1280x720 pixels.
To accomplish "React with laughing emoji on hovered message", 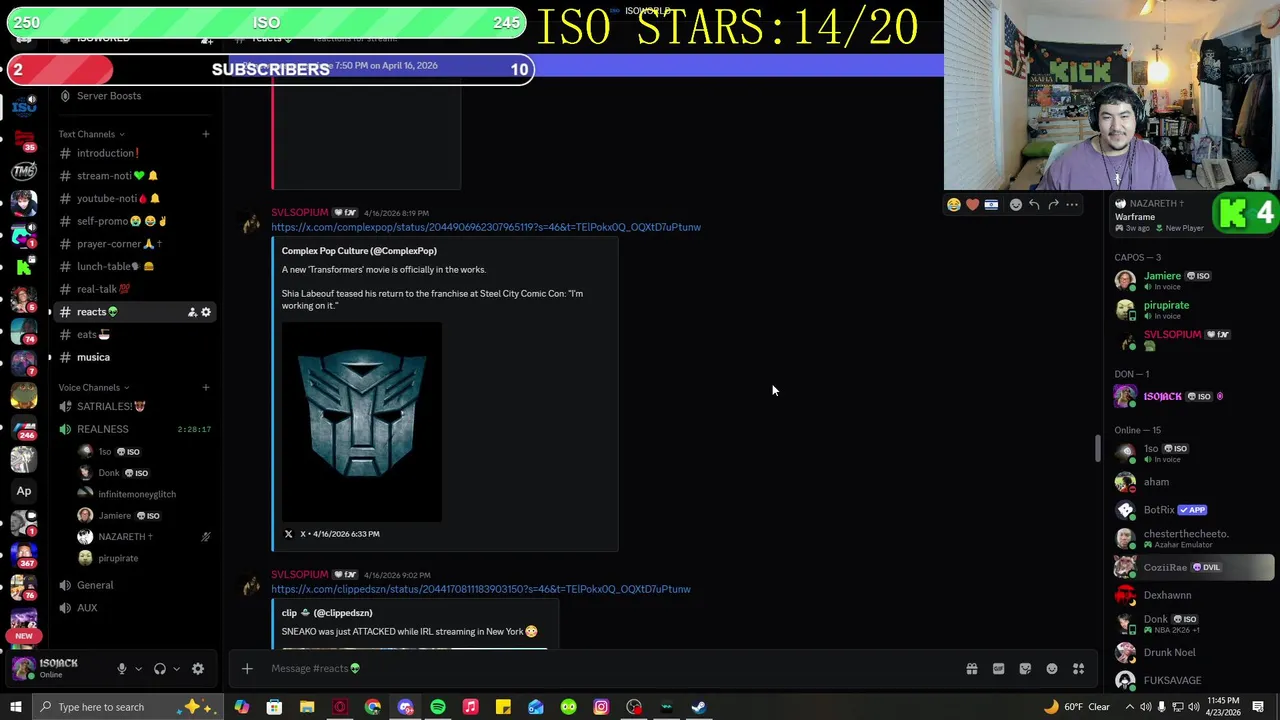I will coord(954,205).
